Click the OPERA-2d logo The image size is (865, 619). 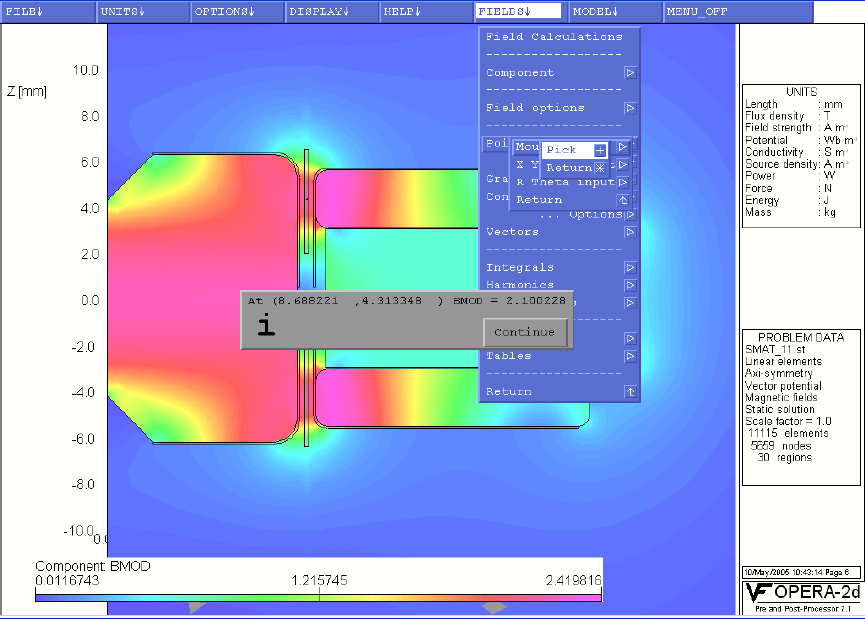802,596
